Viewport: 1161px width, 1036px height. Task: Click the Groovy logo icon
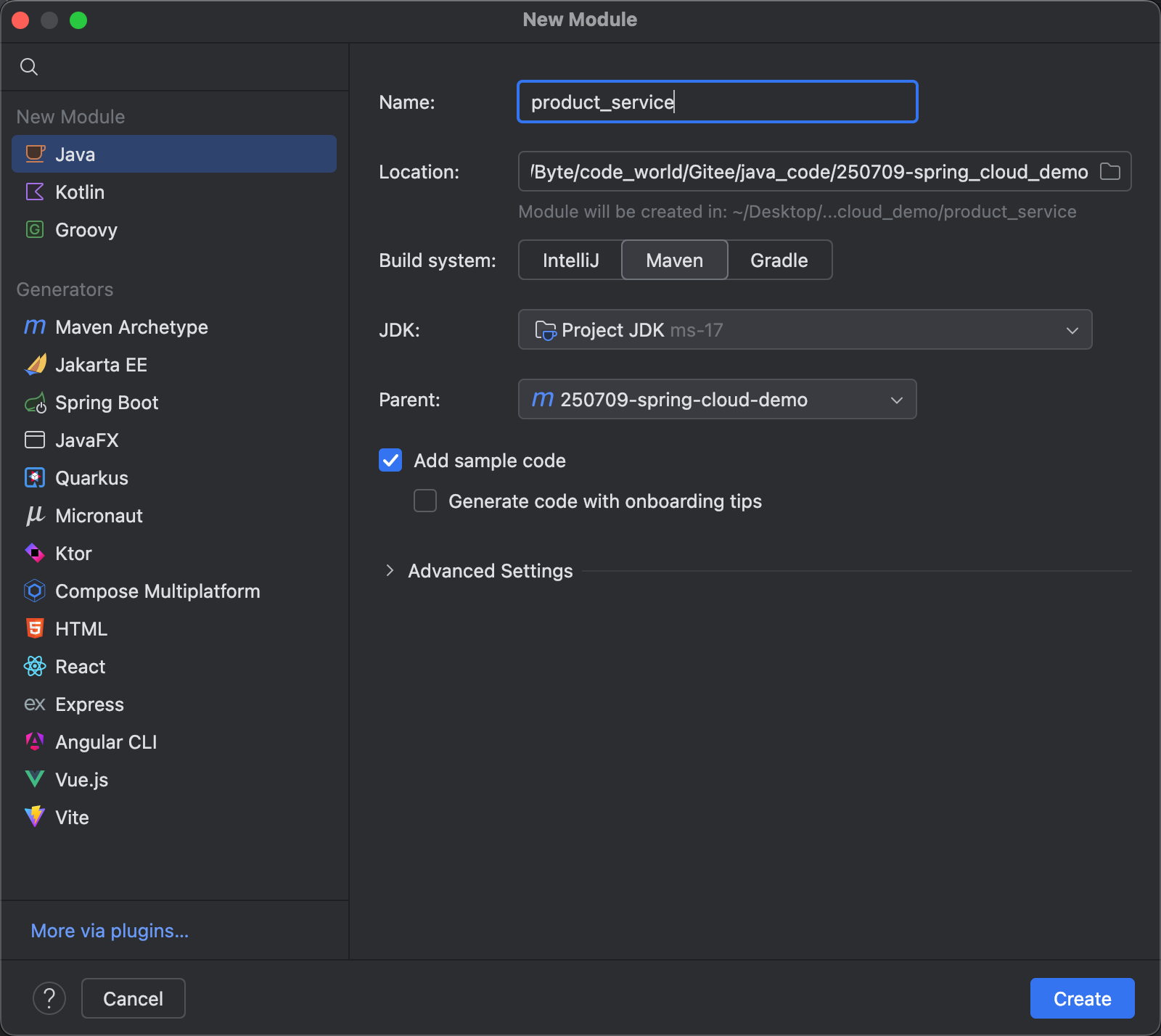pyautogui.click(x=35, y=229)
